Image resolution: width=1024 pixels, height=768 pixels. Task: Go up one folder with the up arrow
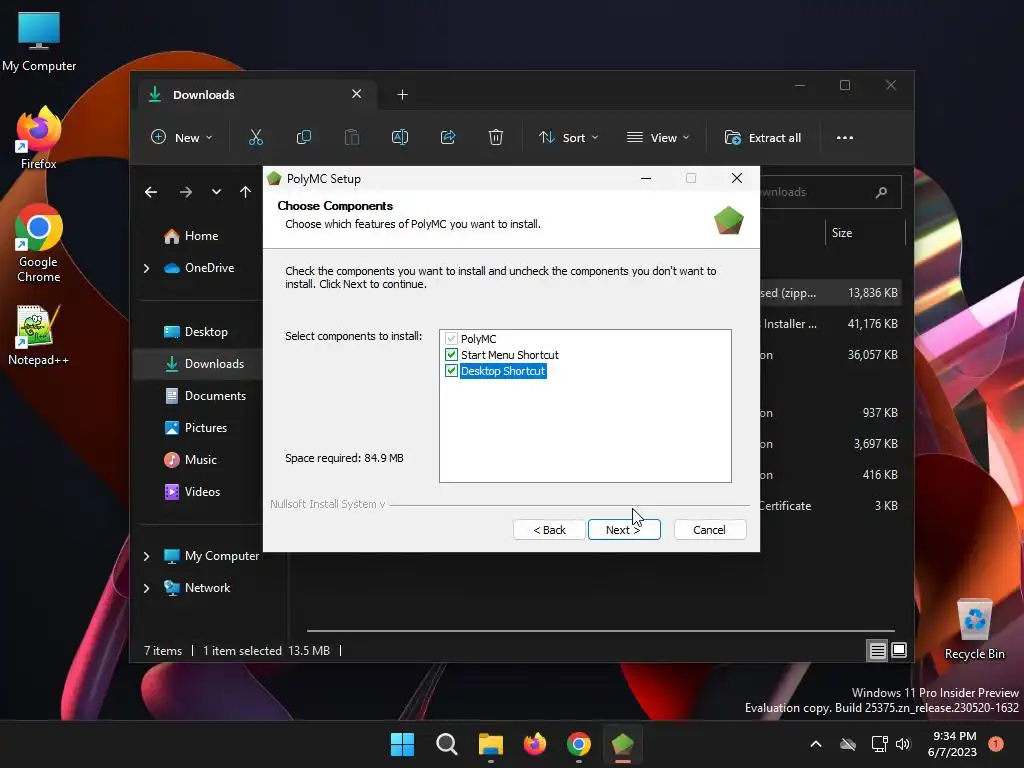pos(245,192)
